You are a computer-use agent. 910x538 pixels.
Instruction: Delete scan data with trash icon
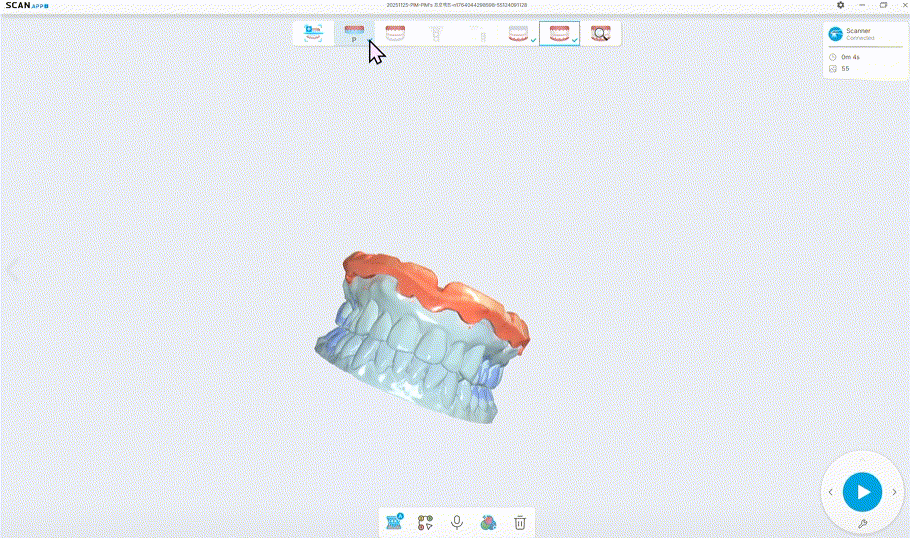[x=520, y=522]
